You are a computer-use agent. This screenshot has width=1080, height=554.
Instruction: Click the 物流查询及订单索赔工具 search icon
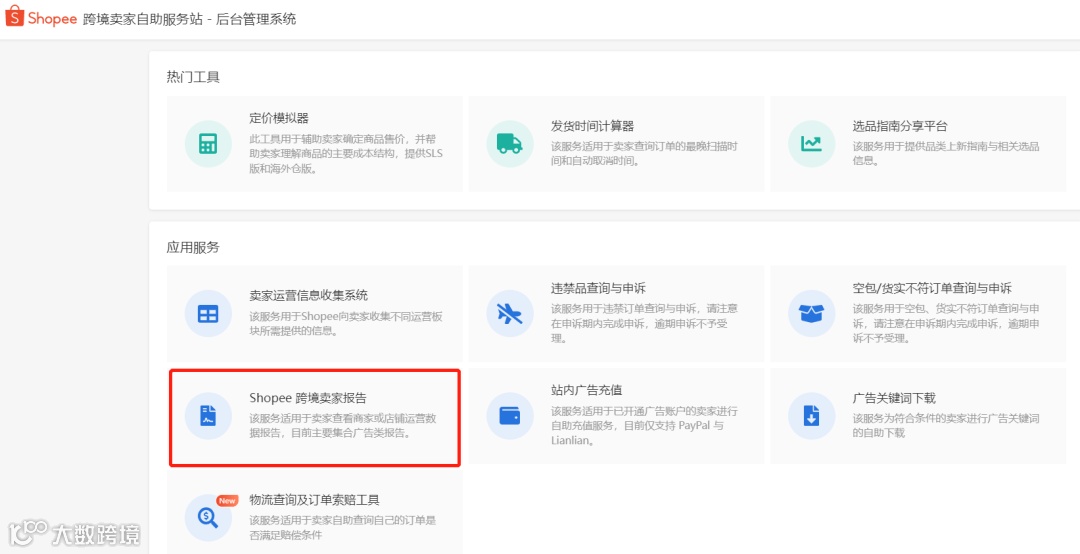point(207,517)
